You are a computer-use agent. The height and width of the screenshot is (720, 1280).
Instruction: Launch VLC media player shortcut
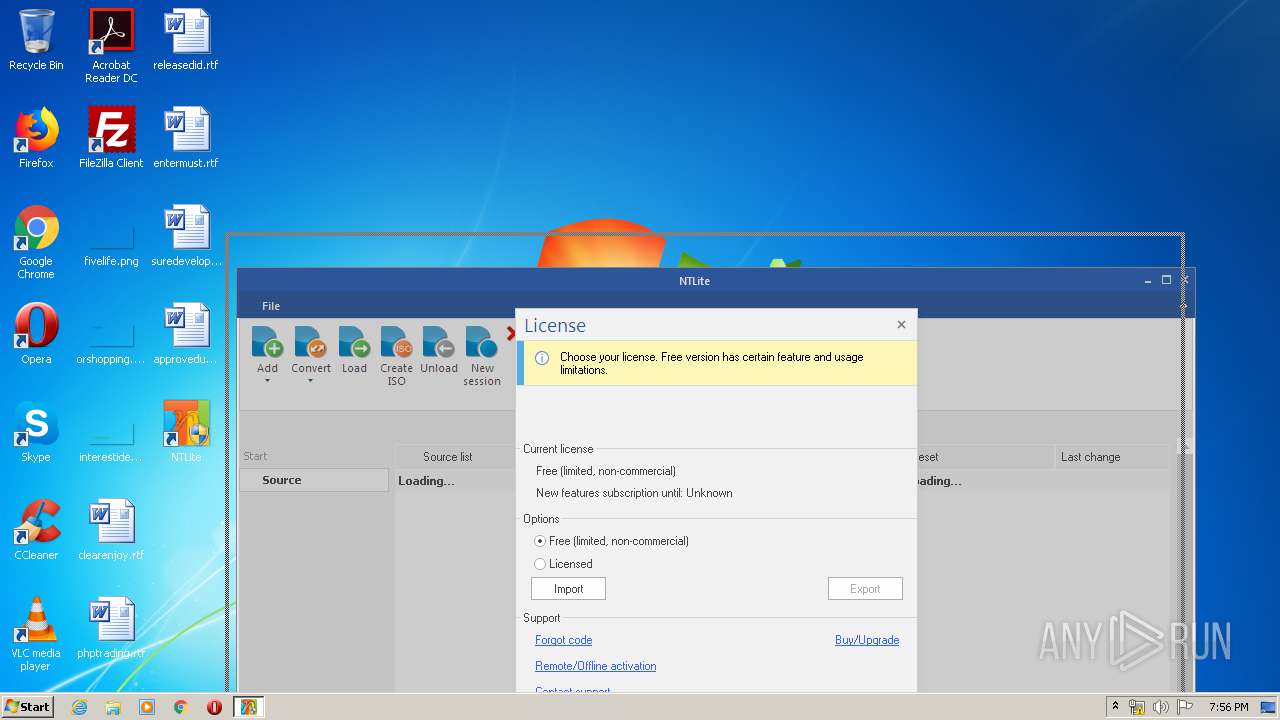coord(36,634)
